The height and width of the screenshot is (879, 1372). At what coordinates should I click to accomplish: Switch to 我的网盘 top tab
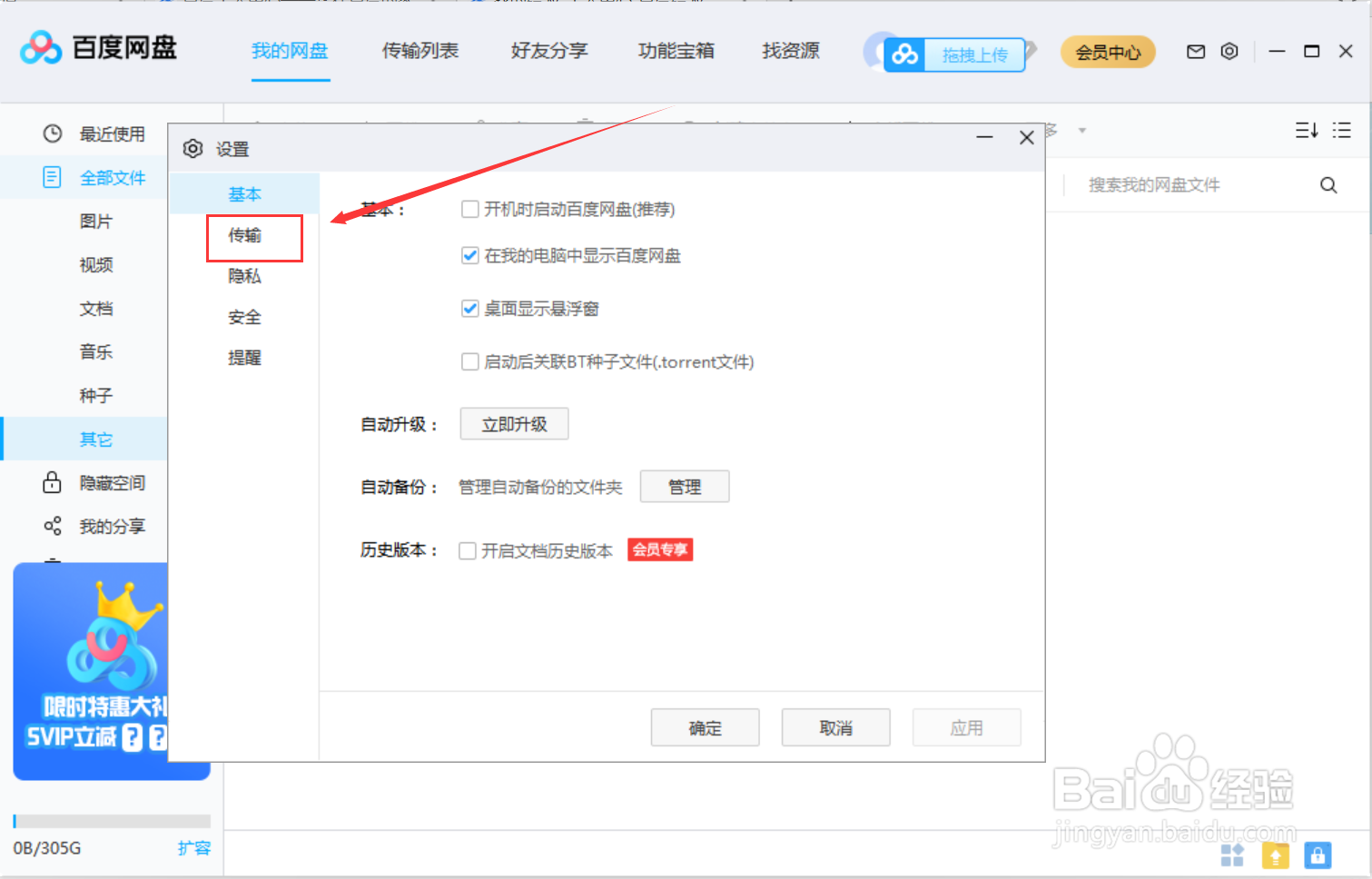[291, 51]
